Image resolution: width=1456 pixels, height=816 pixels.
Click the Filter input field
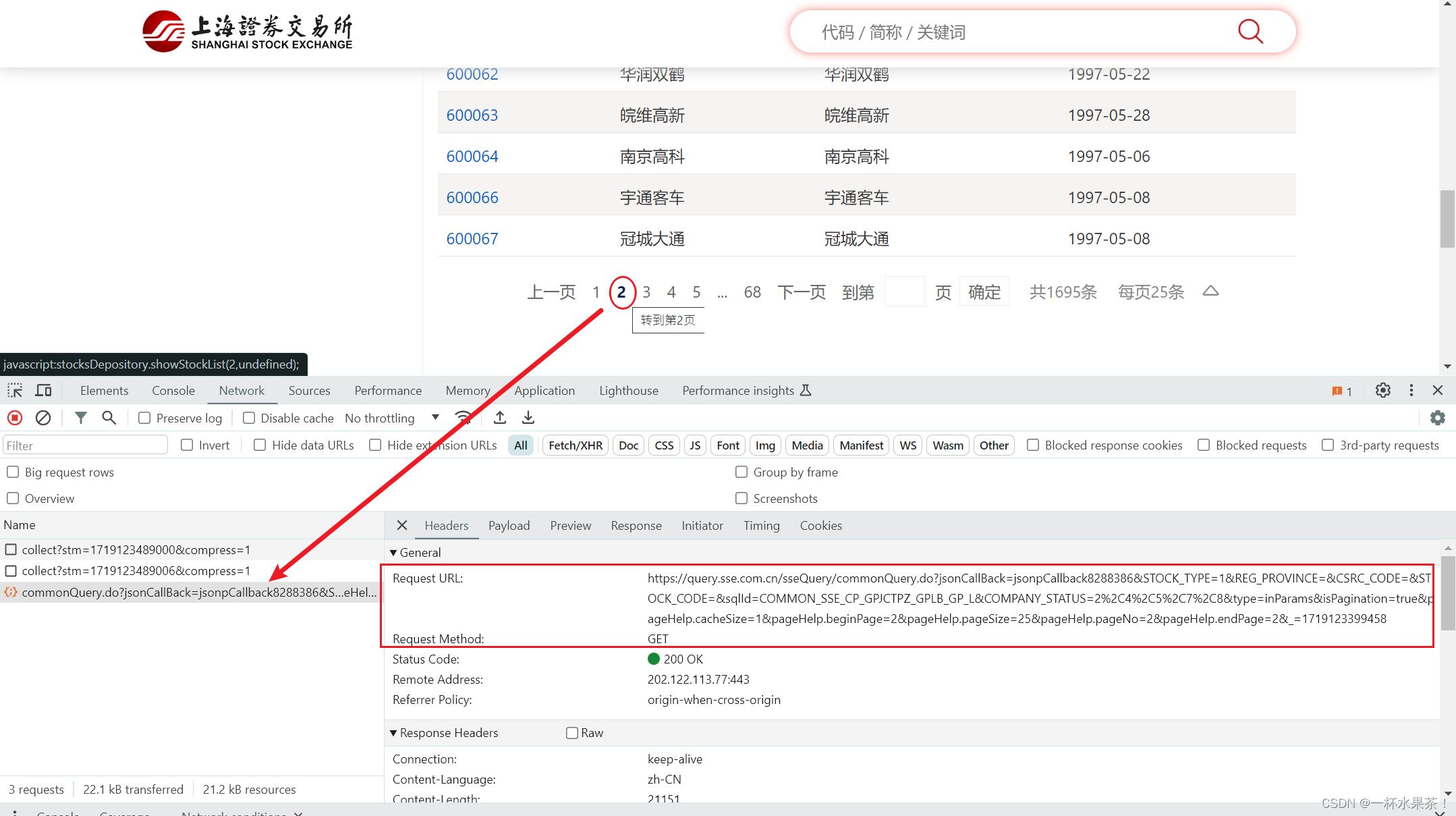pos(85,445)
